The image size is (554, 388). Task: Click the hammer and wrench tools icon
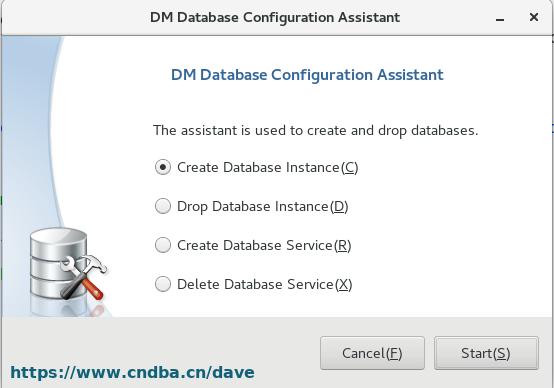[84, 277]
